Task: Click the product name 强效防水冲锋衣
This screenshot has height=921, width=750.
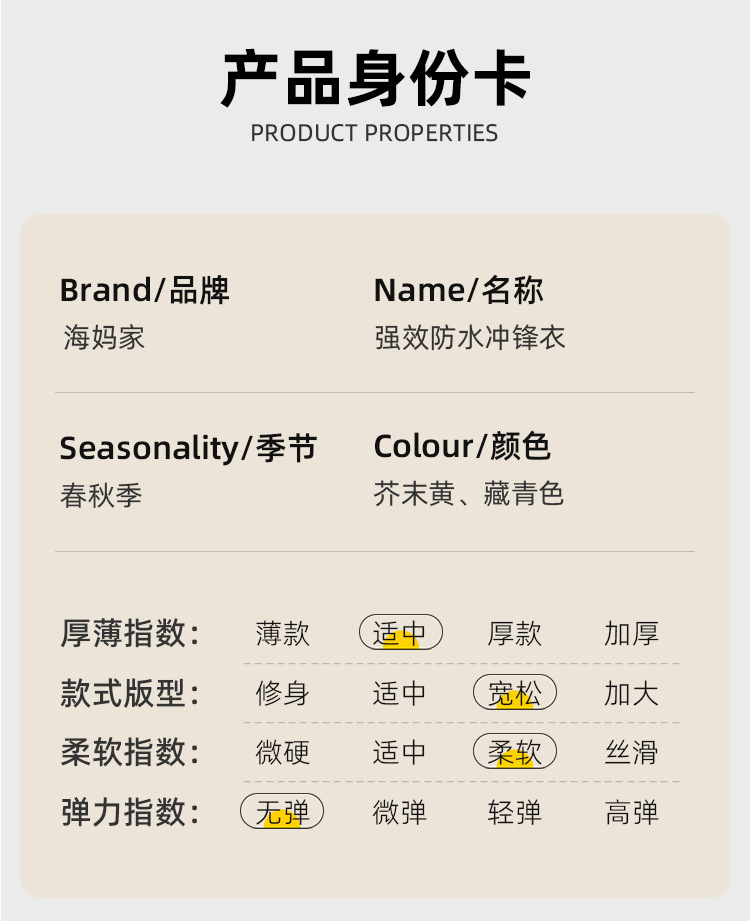Action: (x=470, y=337)
